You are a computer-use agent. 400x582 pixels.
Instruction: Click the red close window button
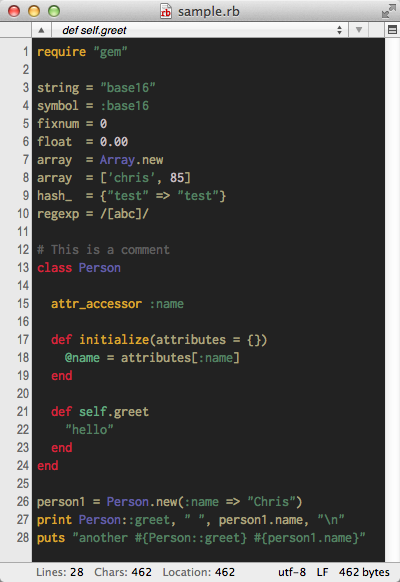pyautogui.click(x=14, y=11)
